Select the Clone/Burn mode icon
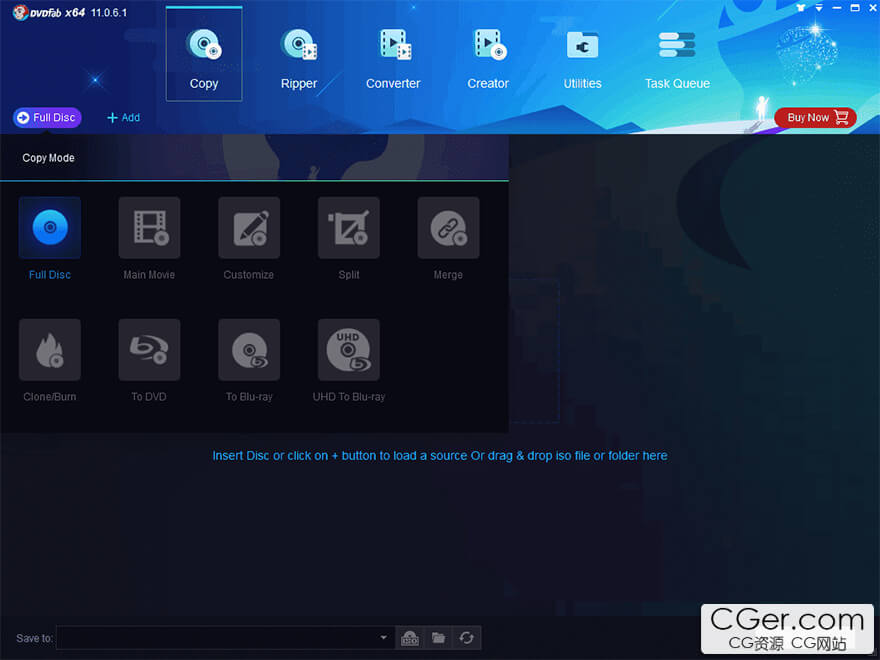Viewport: 880px width, 660px height. coord(50,350)
